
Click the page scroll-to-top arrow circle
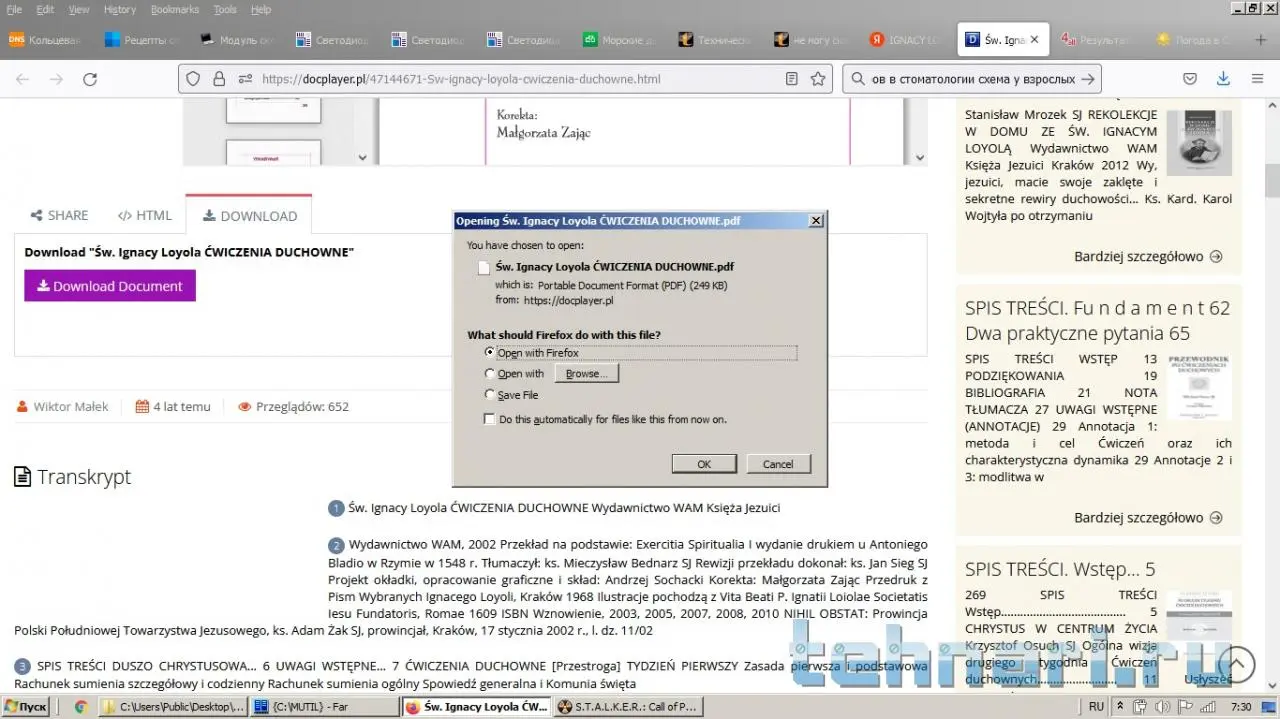point(1237,664)
